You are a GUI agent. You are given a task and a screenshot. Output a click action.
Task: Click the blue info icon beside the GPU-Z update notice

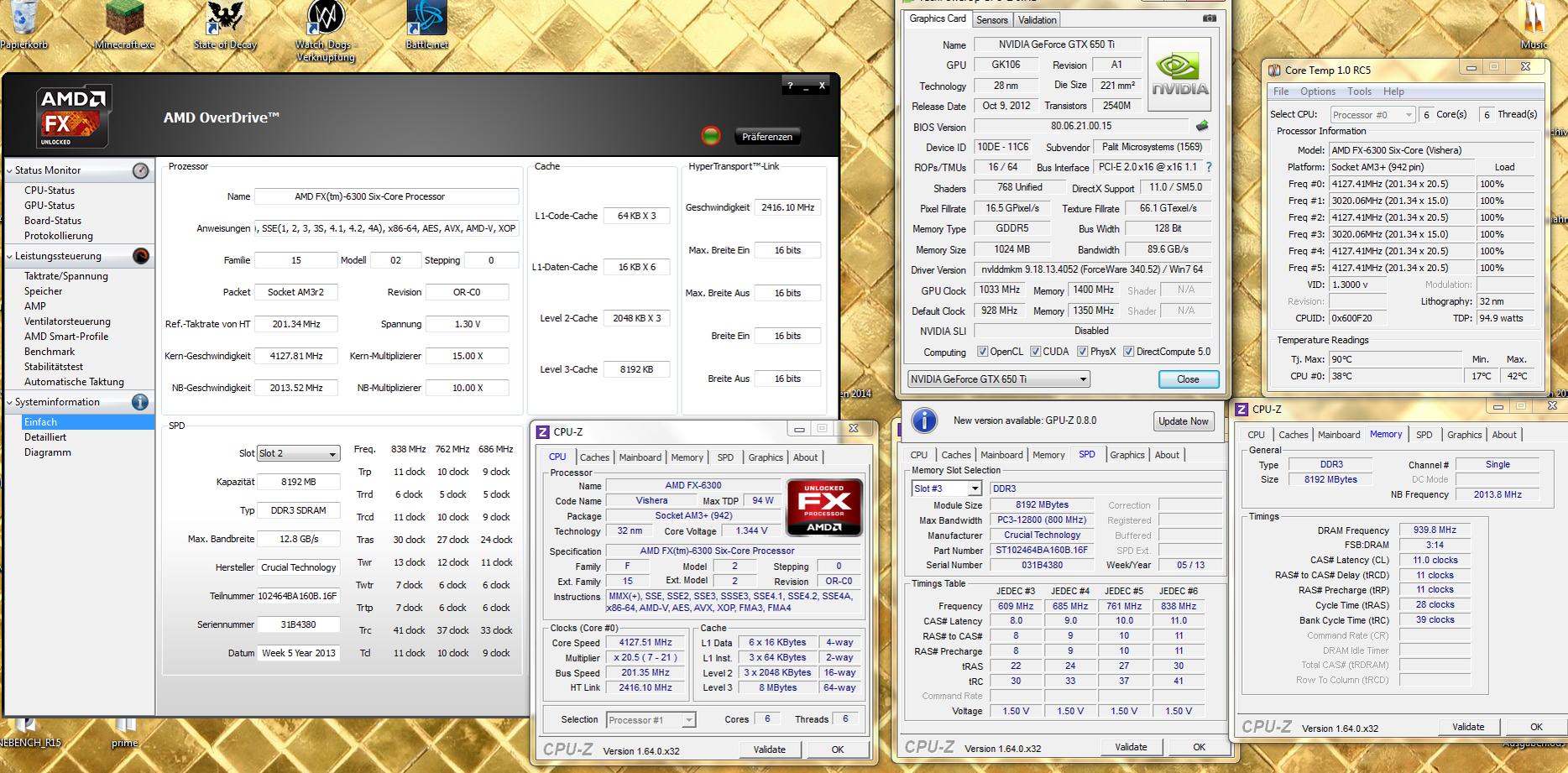(924, 420)
